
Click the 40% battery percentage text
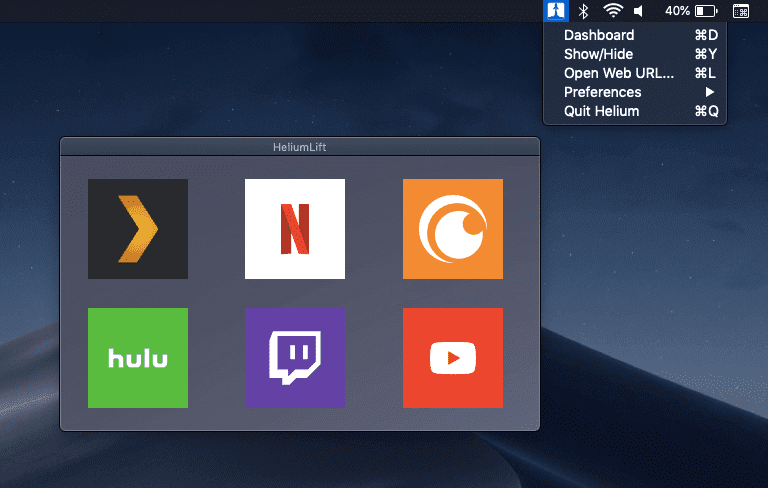[677, 11]
